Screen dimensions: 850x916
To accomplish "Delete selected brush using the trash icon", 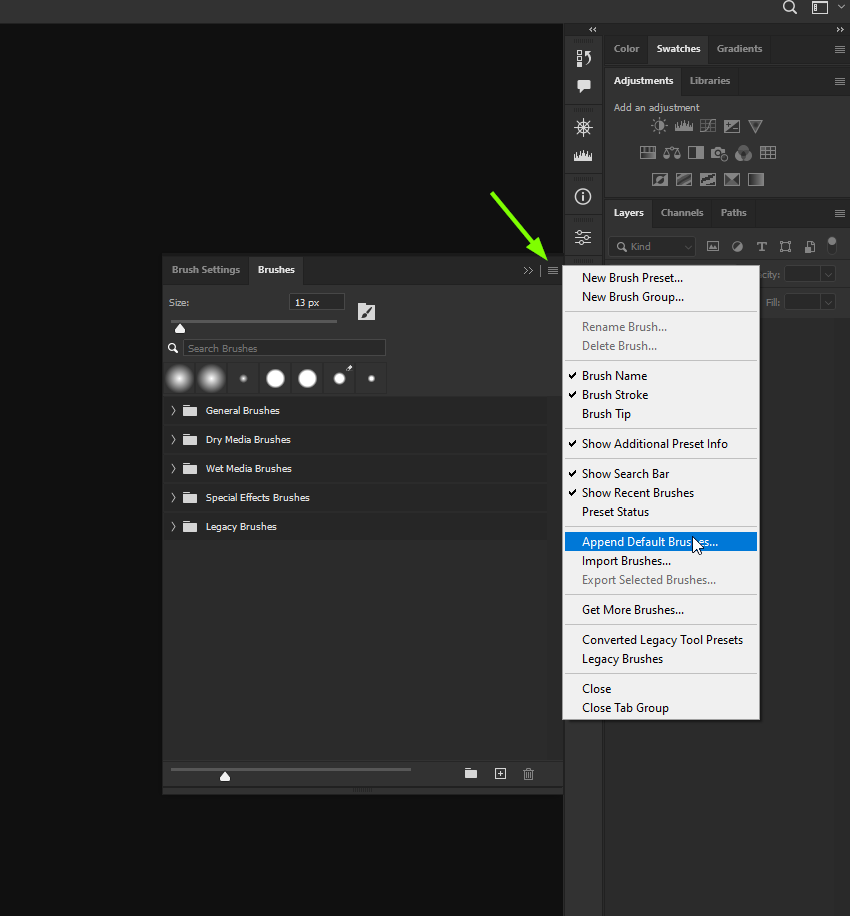I will pos(528,774).
